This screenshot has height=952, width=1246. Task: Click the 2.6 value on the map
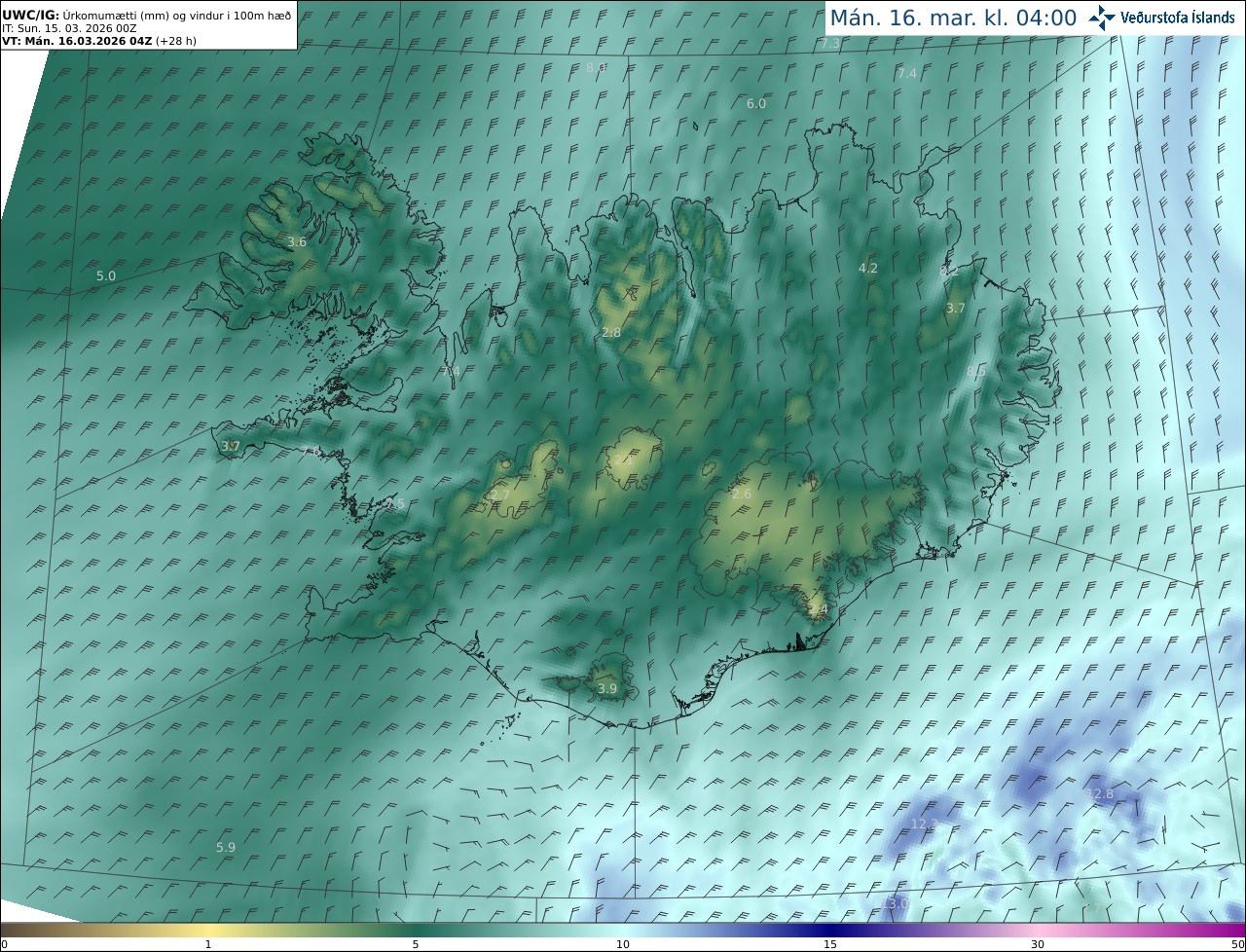[x=742, y=494]
